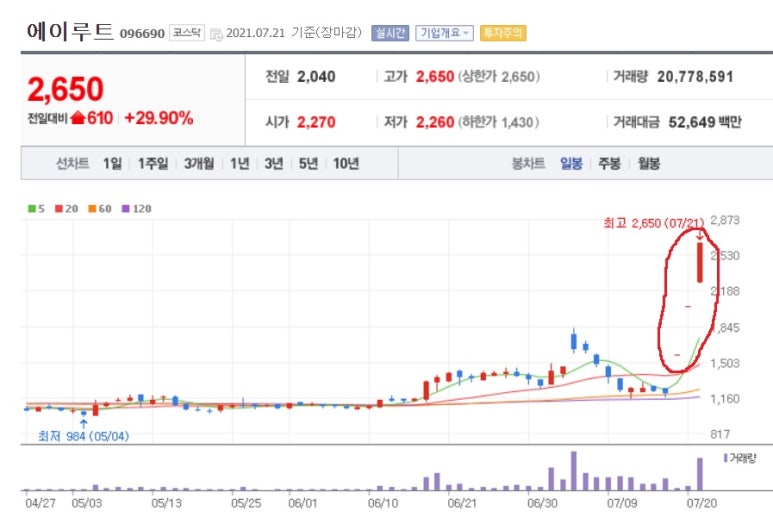Screen dimensions: 773x530
Task: Click the tallest volume bar after 06/30
Action: (x=574, y=470)
